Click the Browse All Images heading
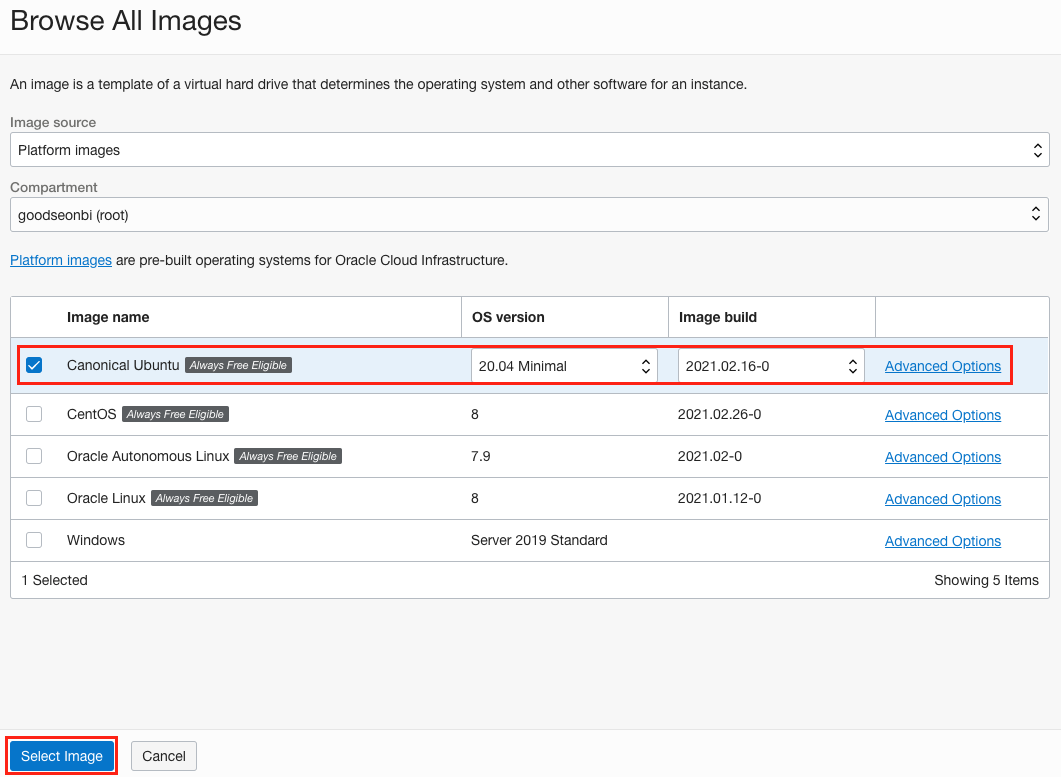This screenshot has height=777, width=1061. click(x=126, y=21)
